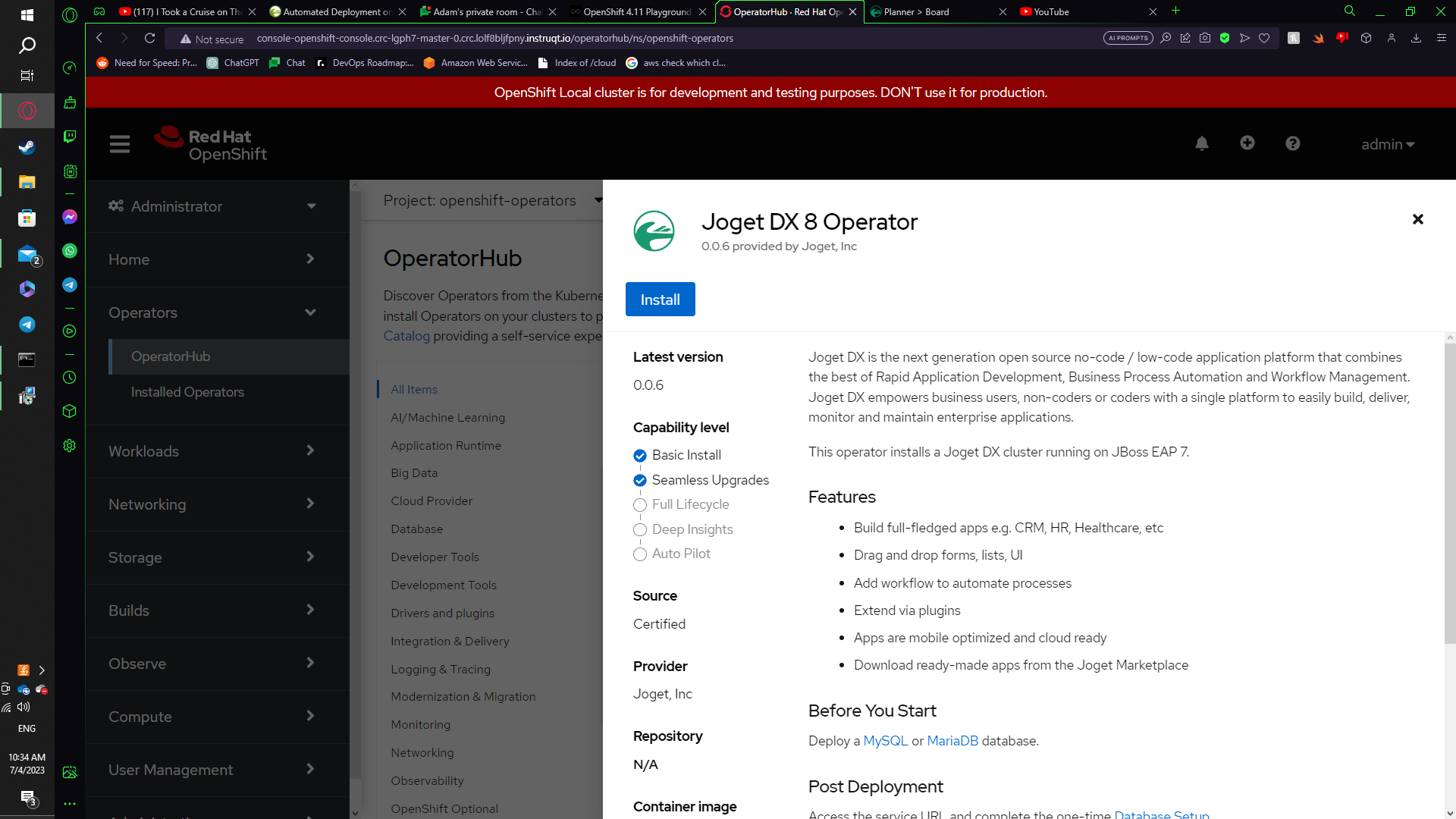
Task: Close the Joget DX 8 Operator panel
Action: pos(1417,219)
